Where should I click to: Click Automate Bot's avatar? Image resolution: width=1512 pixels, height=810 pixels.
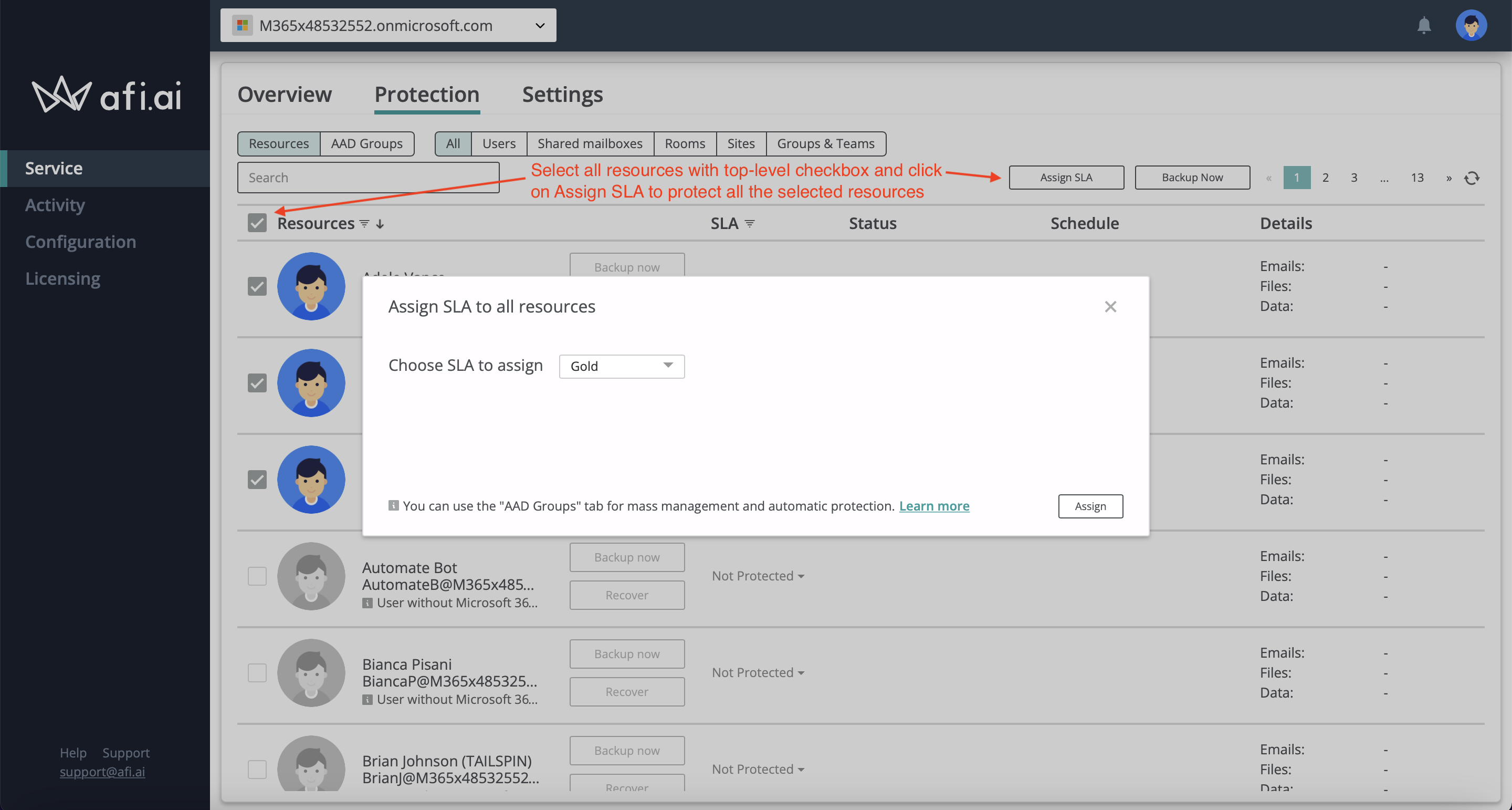point(311,576)
